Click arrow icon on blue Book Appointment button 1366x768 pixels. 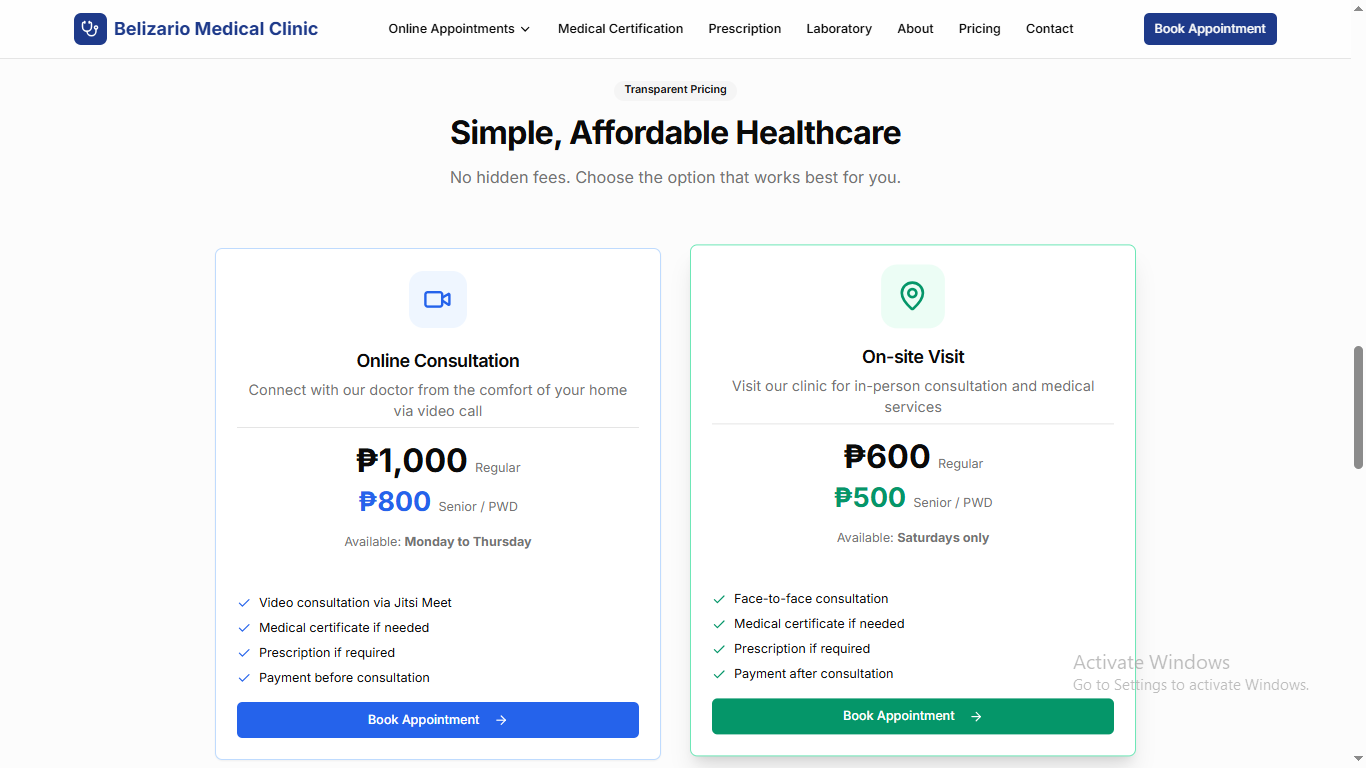coord(501,720)
